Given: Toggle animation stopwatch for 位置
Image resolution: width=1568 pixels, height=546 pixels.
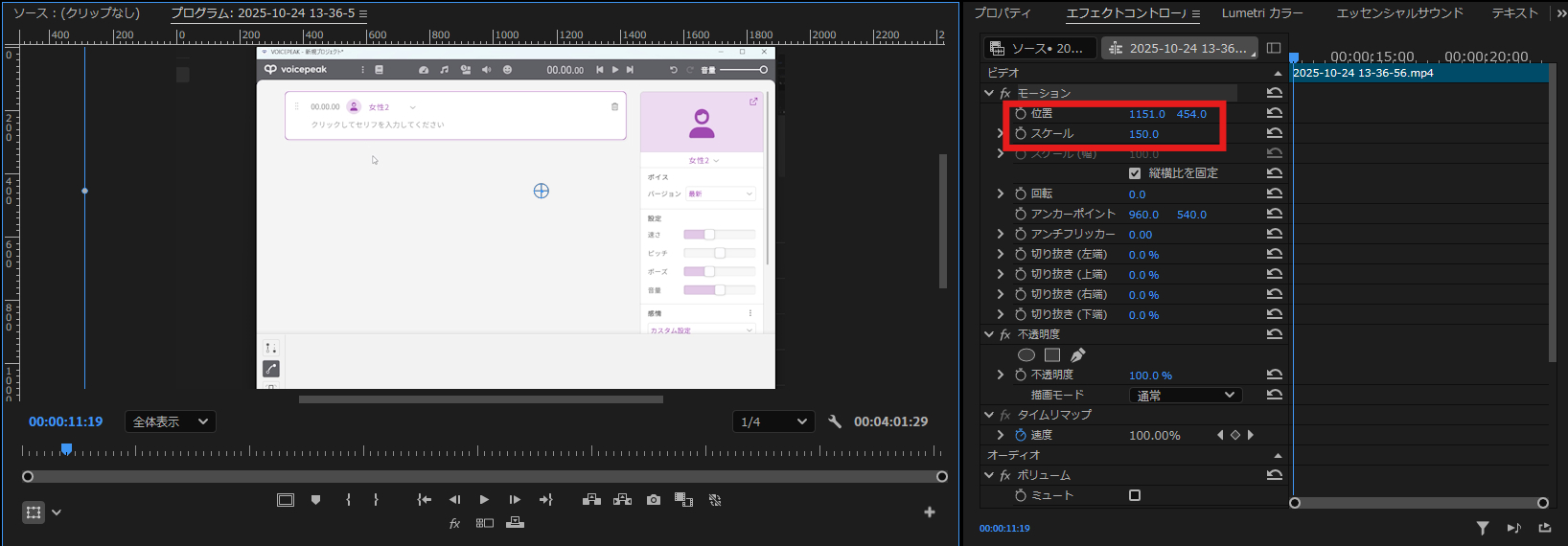Looking at the screenshot, I should click(1021, 114).
